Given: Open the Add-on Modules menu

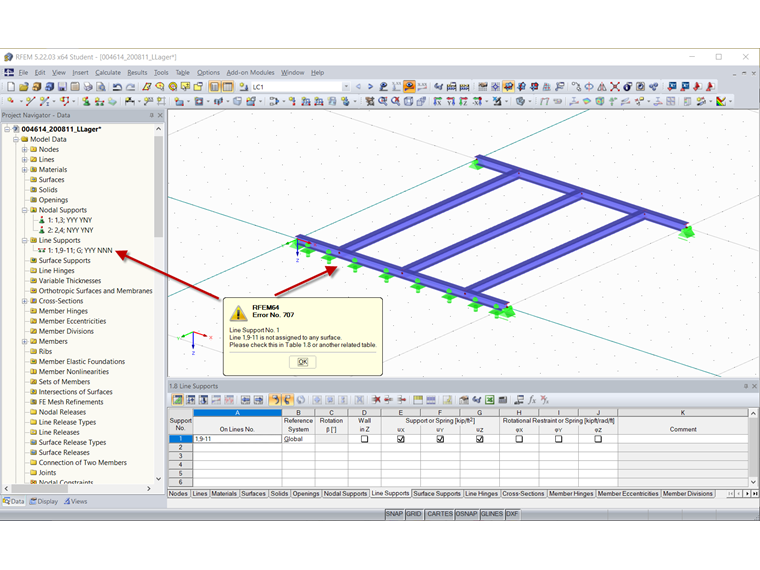Looking at the screenshot, I should coord(251,72).
